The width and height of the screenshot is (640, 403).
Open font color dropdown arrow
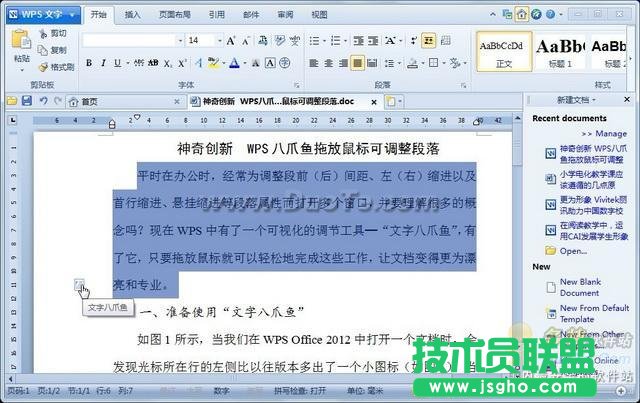(244, 63)
